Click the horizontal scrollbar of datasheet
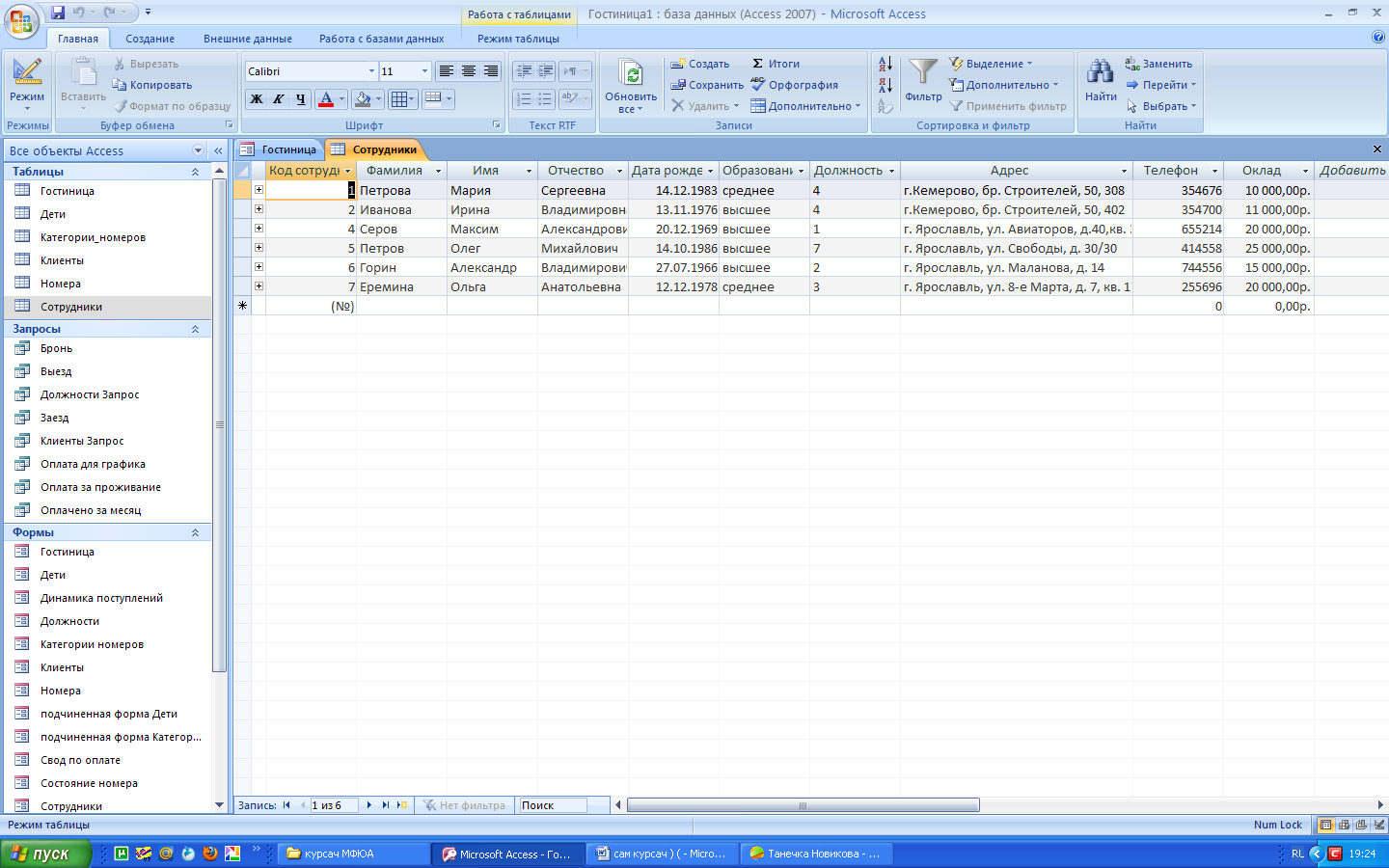The image size is (1389, 868). pos(803,805)
